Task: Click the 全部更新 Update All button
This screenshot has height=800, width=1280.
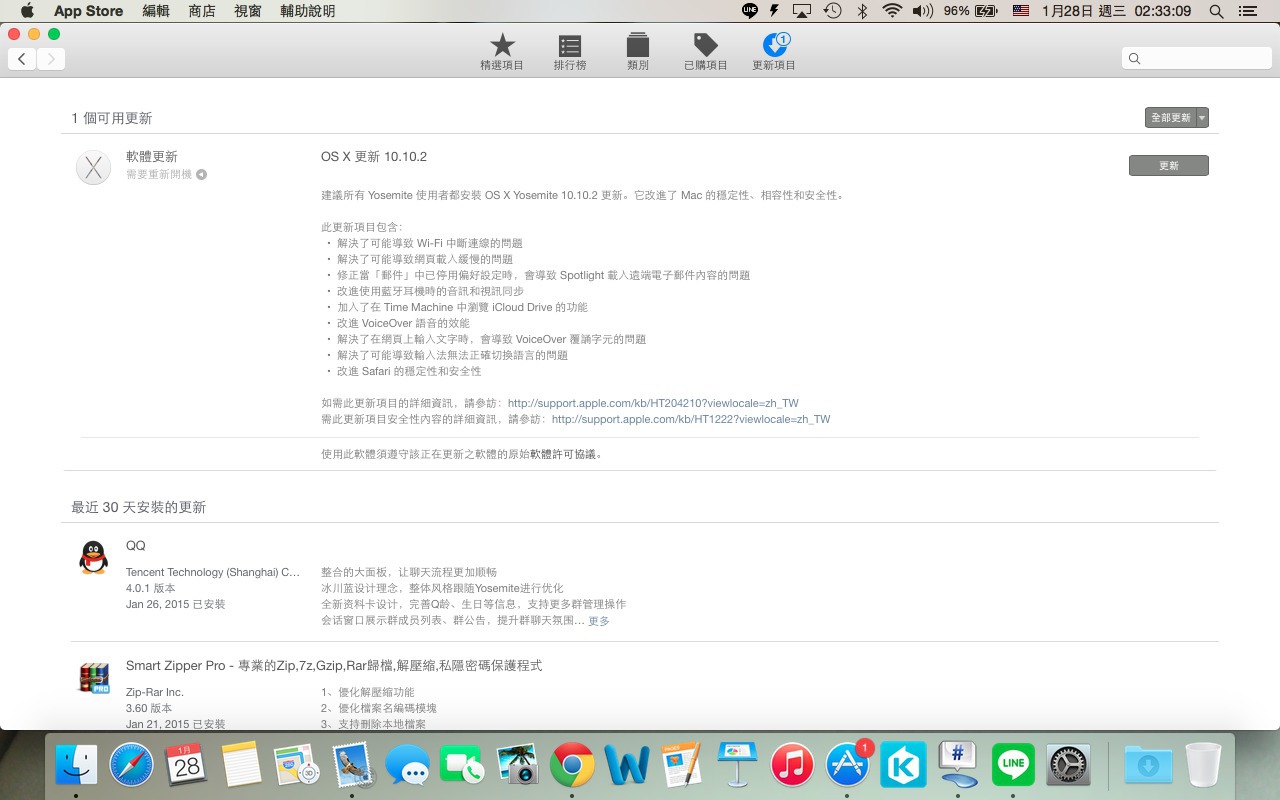Action: [x=1170, y=118]
